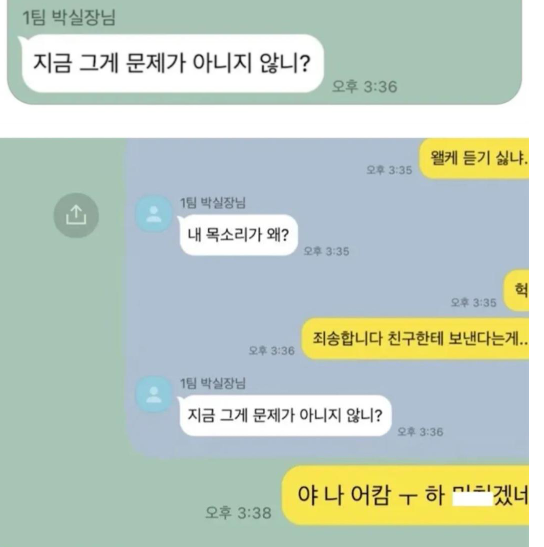Open the embedded blue chat screenshot image
The image size is (544, 547).
[x=327, y=298]
